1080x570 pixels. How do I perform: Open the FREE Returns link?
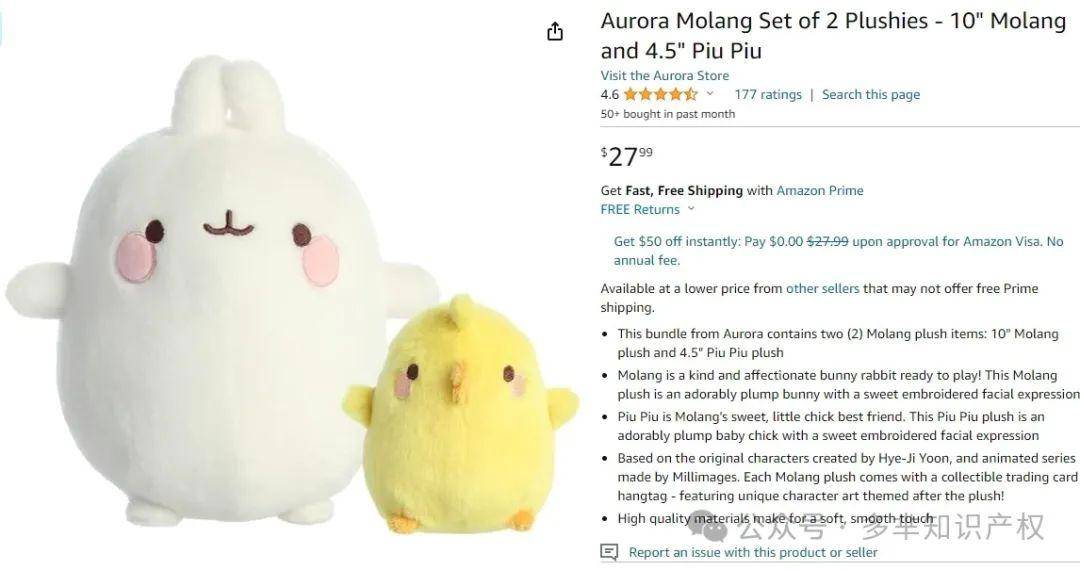tap(640, 209)
